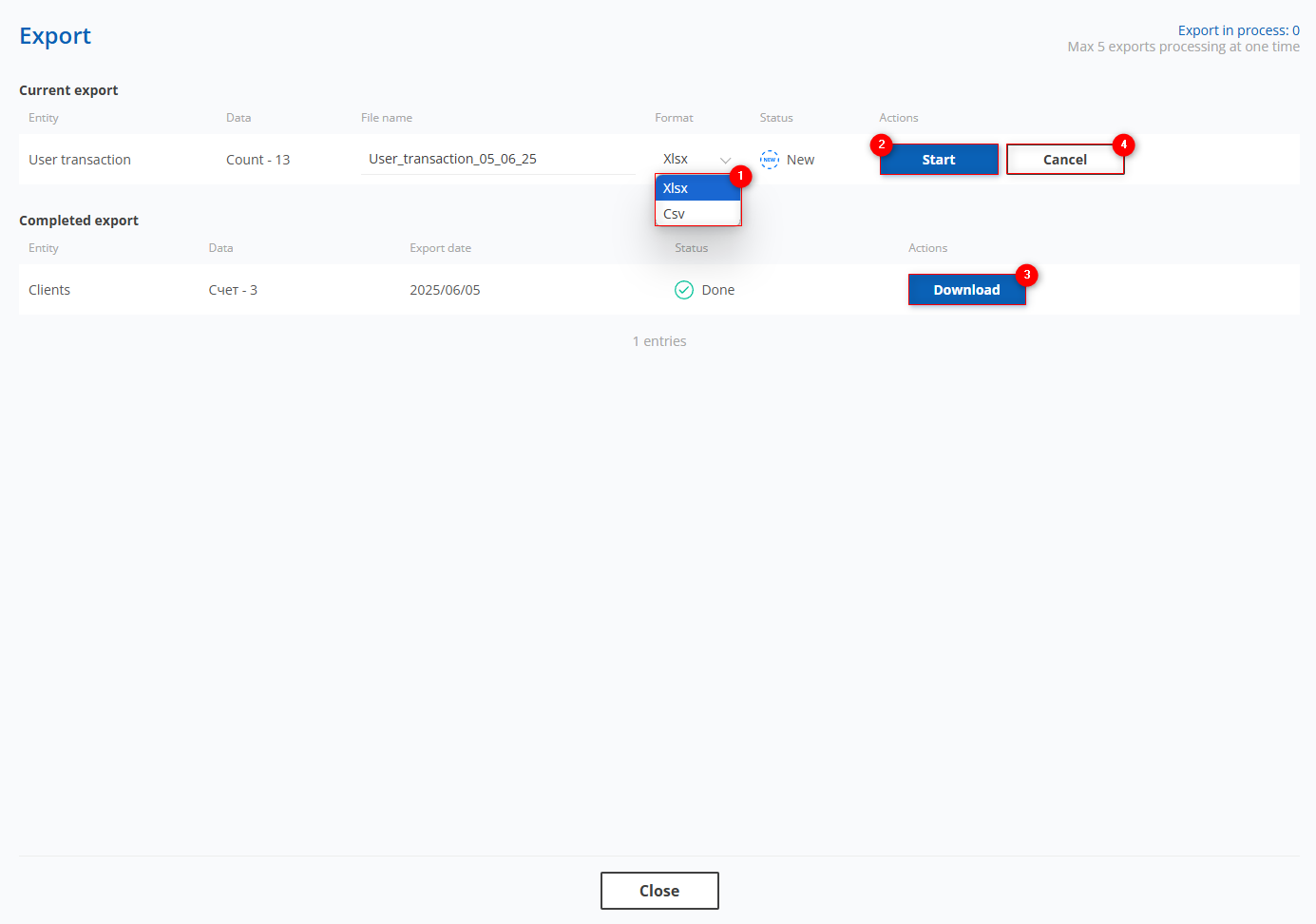Cancel the current export
This screenshot has width=1316, height=924.
(x=1065, y=160)
